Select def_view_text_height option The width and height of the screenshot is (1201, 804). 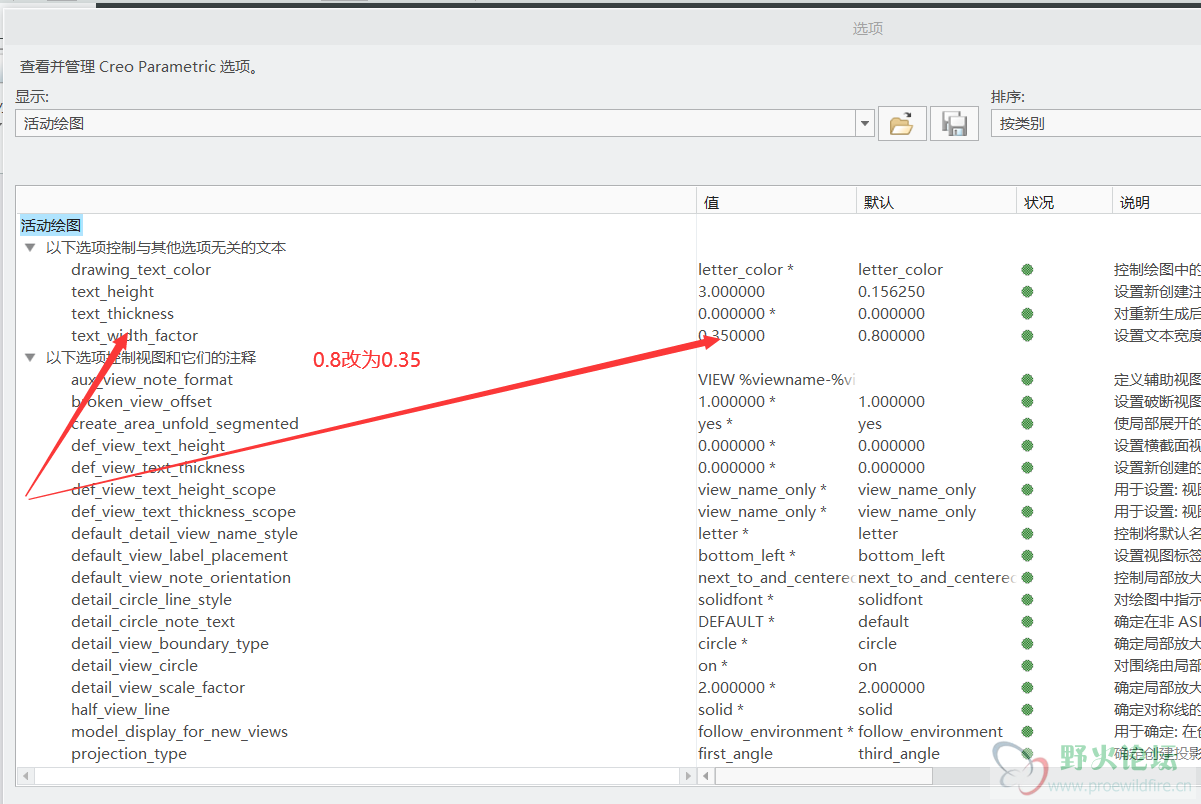point(148,446)
